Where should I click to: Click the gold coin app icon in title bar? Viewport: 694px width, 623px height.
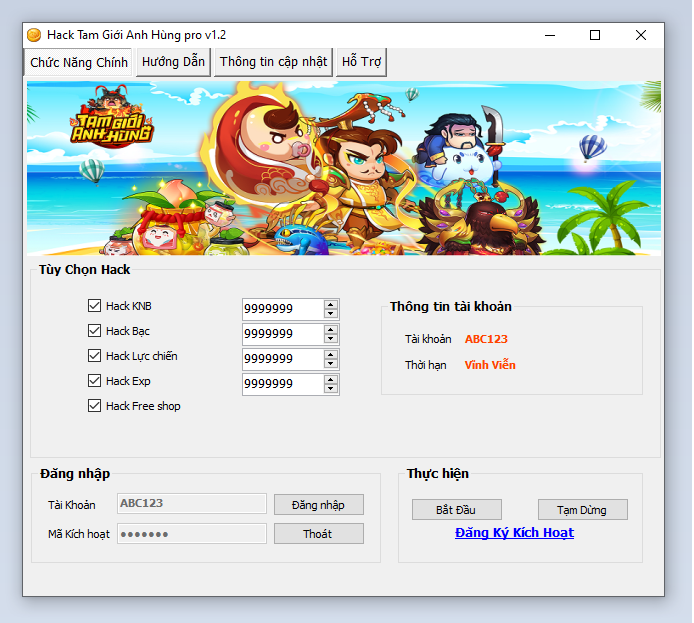[x=34, y=35]
